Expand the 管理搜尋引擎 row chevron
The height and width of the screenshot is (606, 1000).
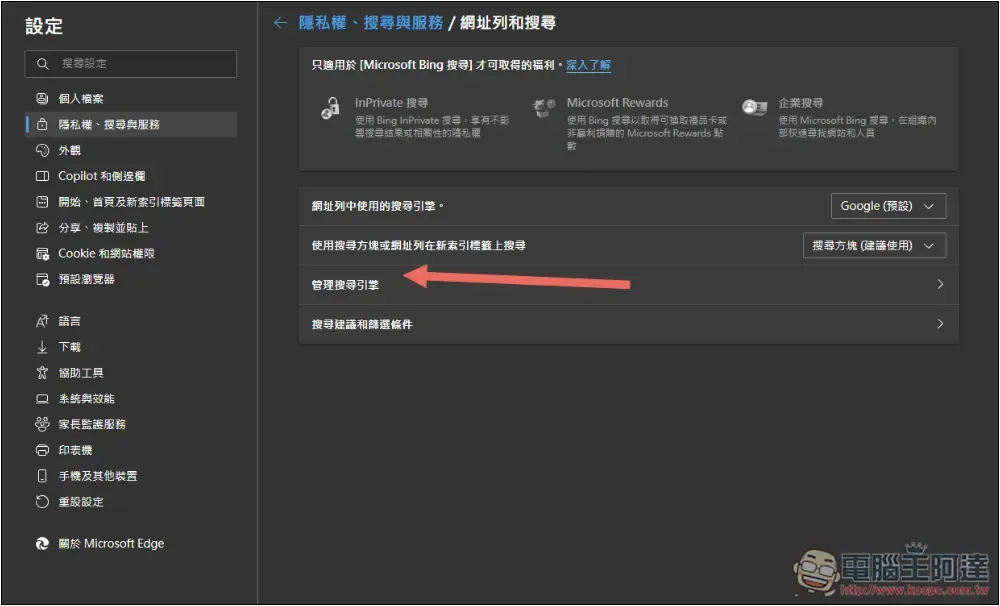tap(940, 285)
